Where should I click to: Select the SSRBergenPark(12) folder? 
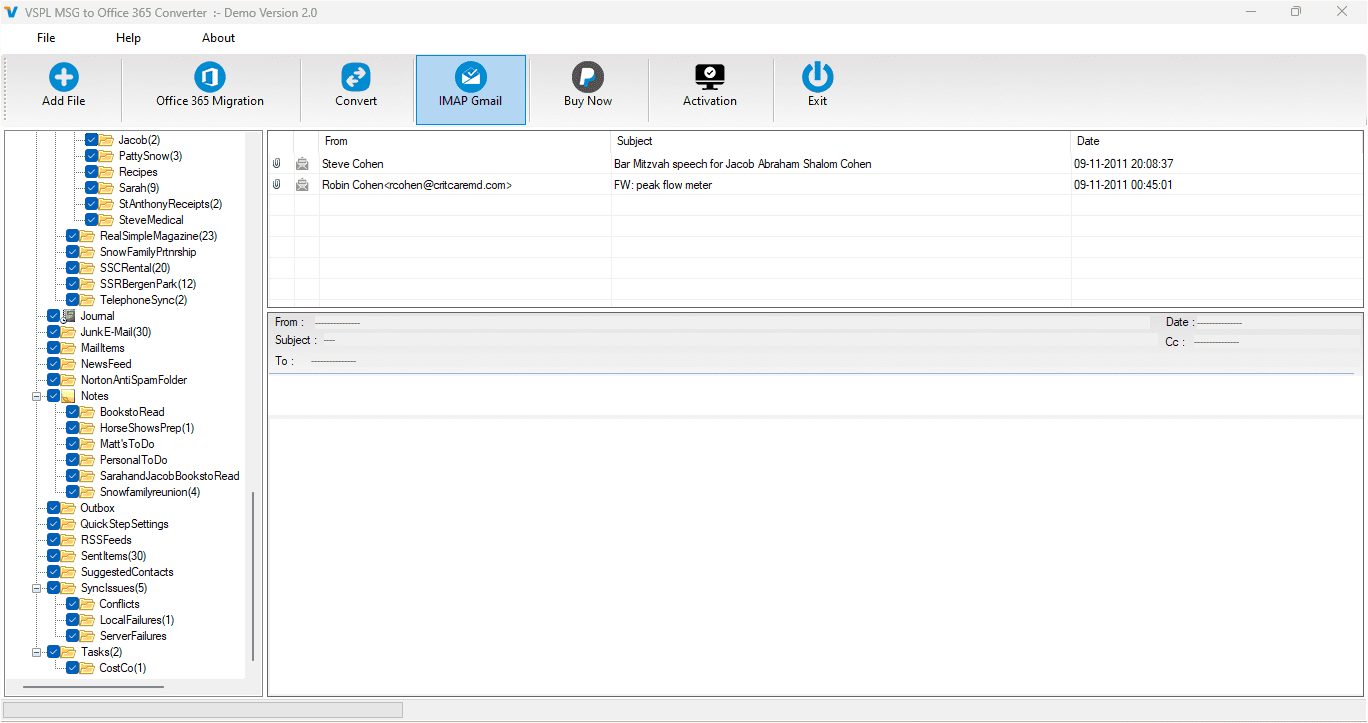(x=148, y=284)
